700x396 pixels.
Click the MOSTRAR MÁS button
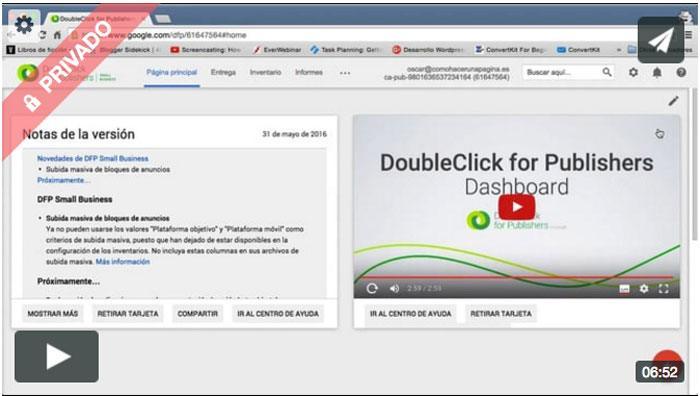point(53,314)
